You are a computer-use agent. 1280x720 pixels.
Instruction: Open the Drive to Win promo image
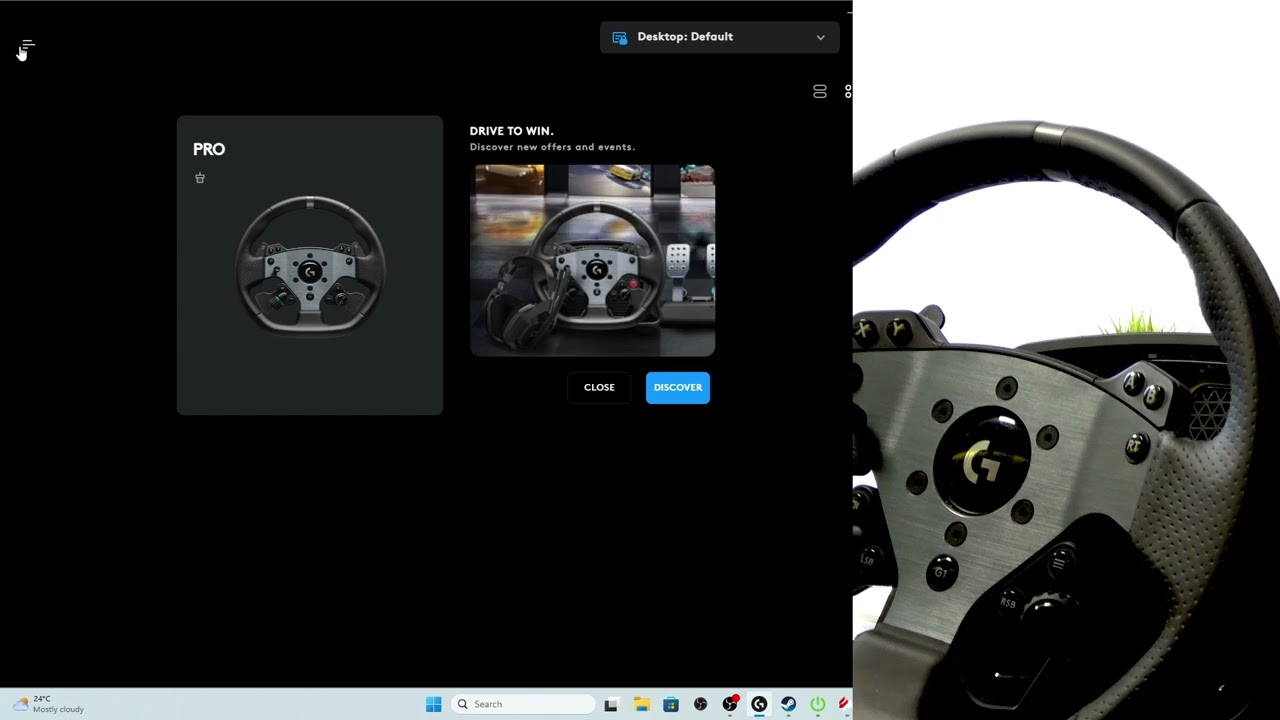coord(592,260)
